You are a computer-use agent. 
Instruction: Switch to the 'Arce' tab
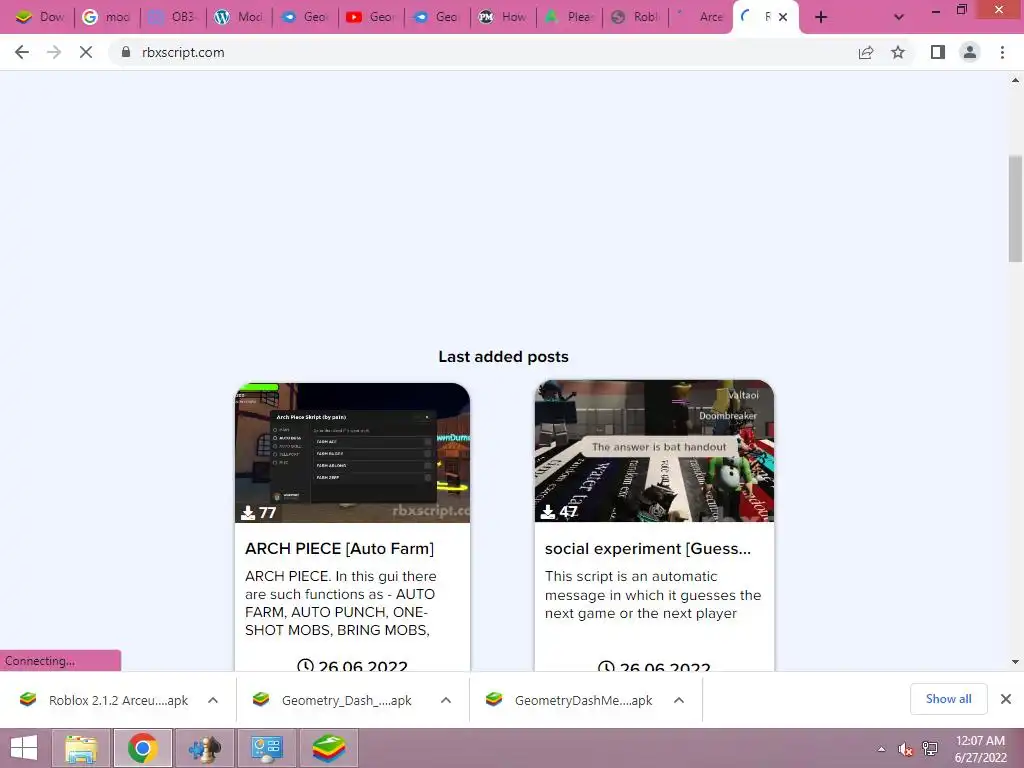click(701, 17)
